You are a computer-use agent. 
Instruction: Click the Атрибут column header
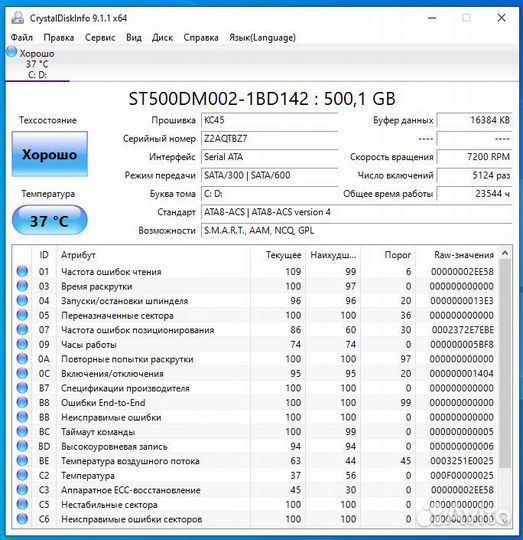(x=153, y=255)
